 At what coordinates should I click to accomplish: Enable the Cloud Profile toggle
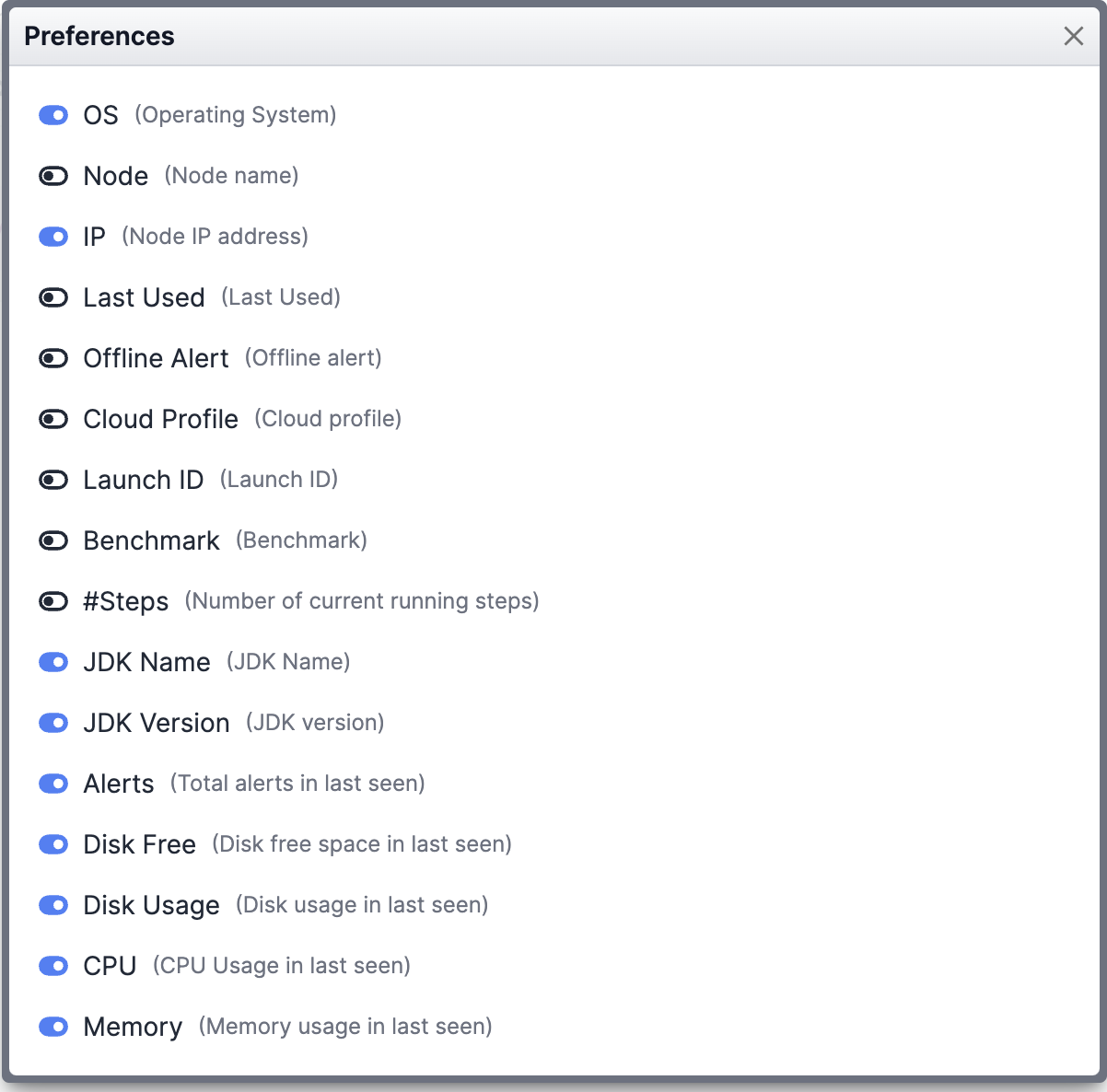(53, 419)
